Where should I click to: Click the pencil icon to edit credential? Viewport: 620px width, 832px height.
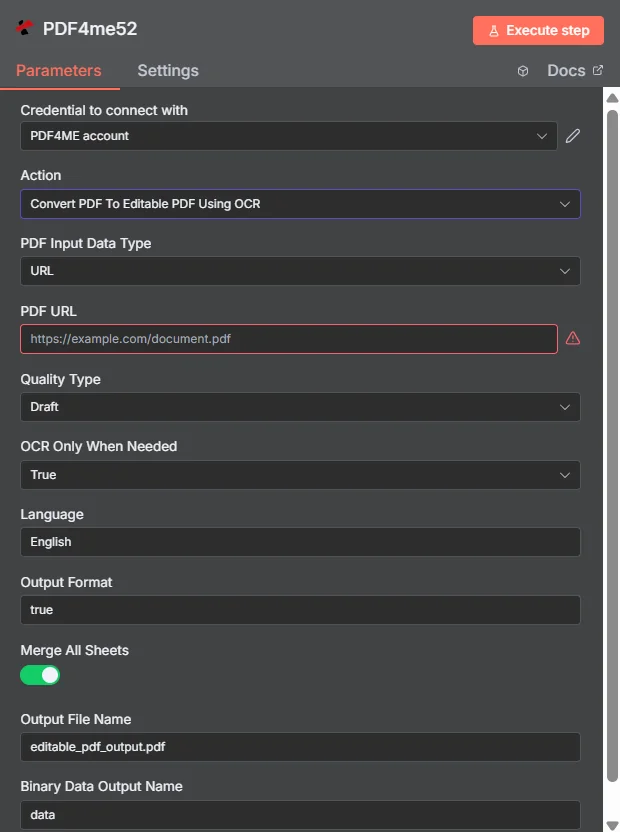(x=573, y=136)
